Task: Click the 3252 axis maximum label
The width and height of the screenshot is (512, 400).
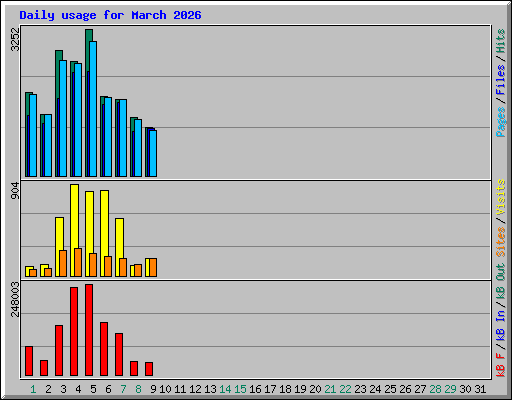Action: pos(15,39)
